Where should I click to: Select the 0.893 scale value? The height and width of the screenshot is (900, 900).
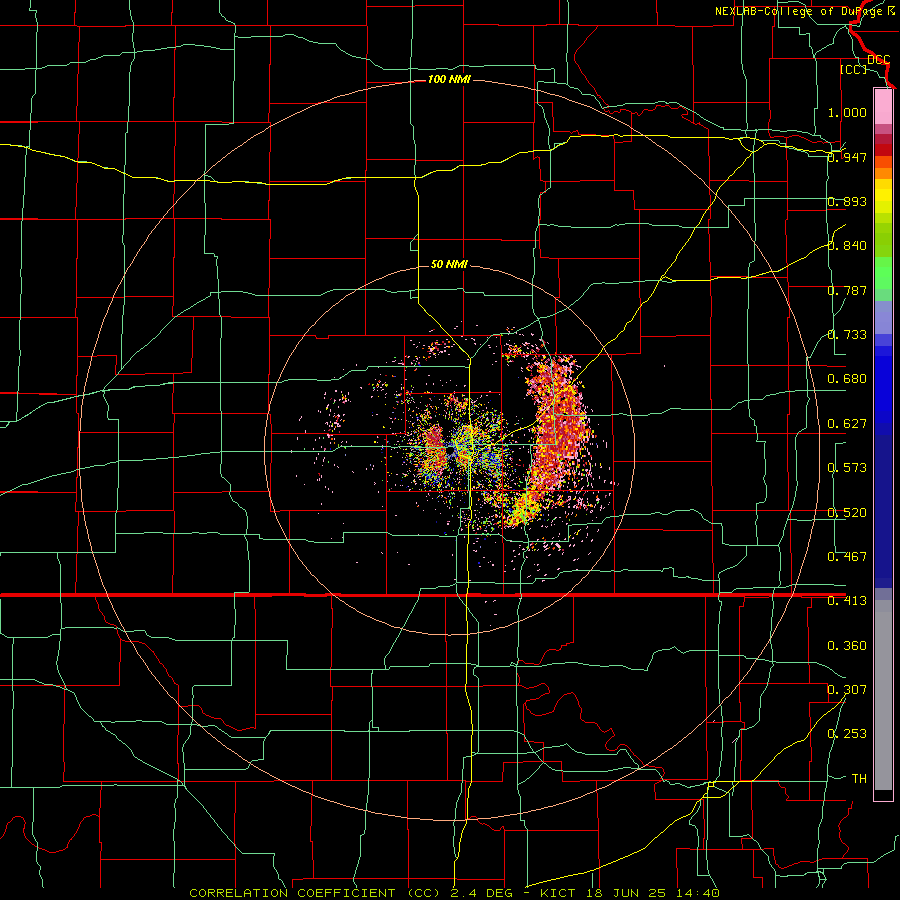click(847, 201)
